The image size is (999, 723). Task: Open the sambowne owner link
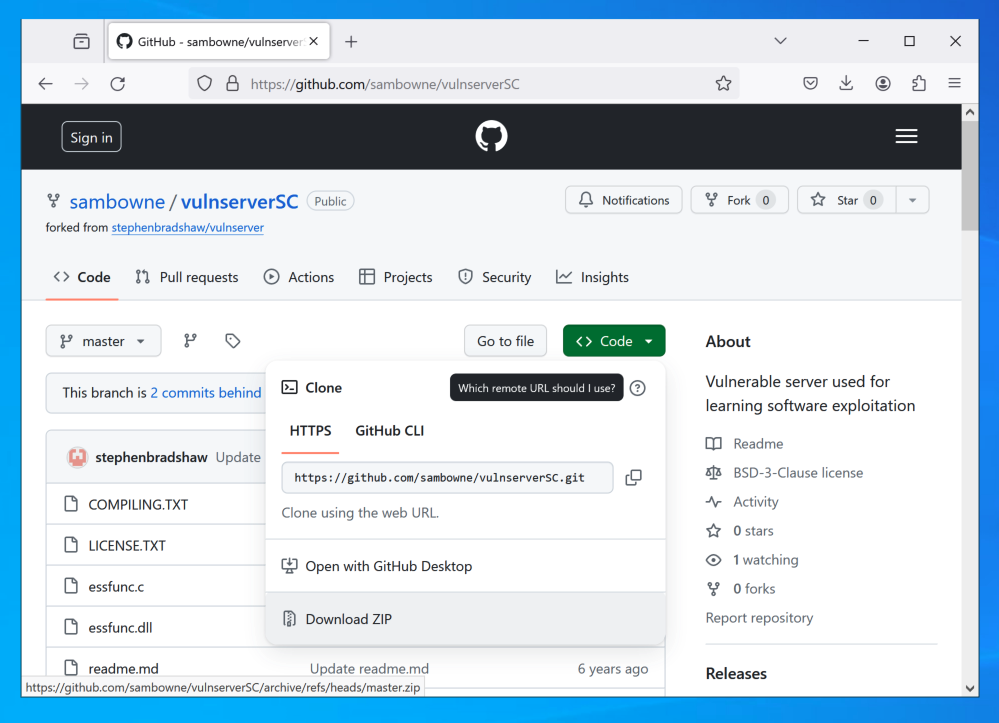coord(117,202)
